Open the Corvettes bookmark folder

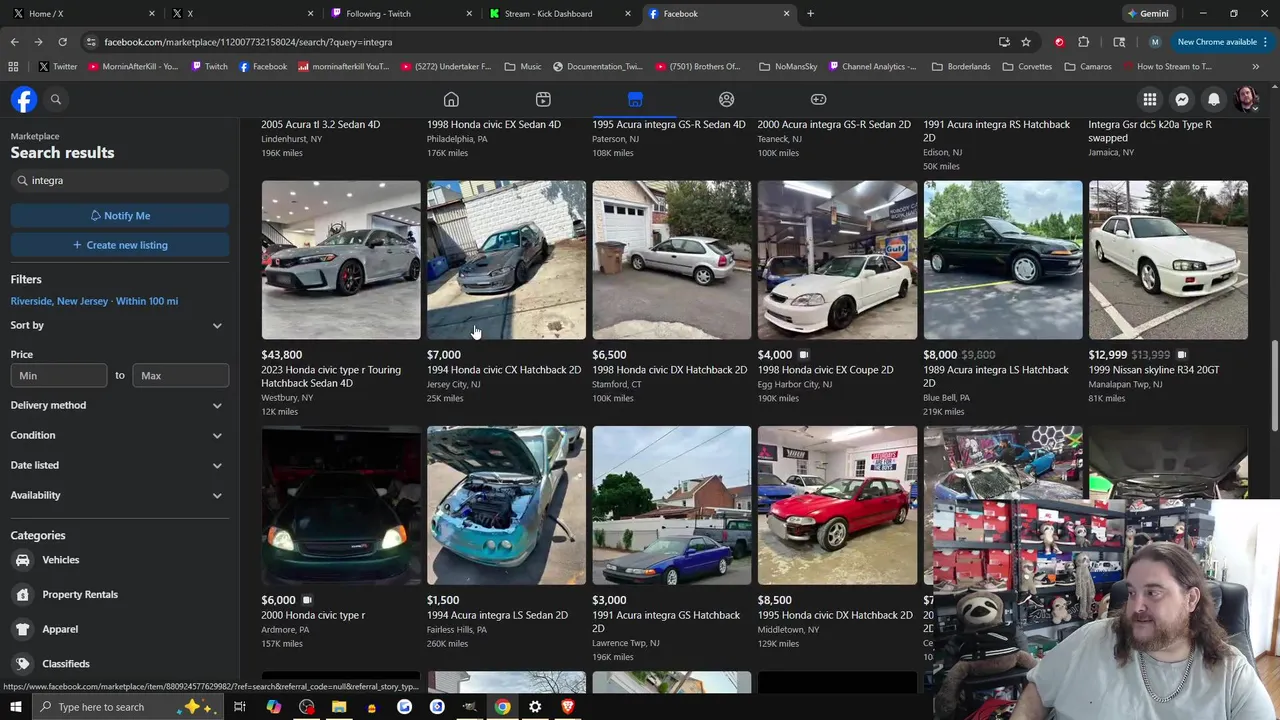[1027, 67]
